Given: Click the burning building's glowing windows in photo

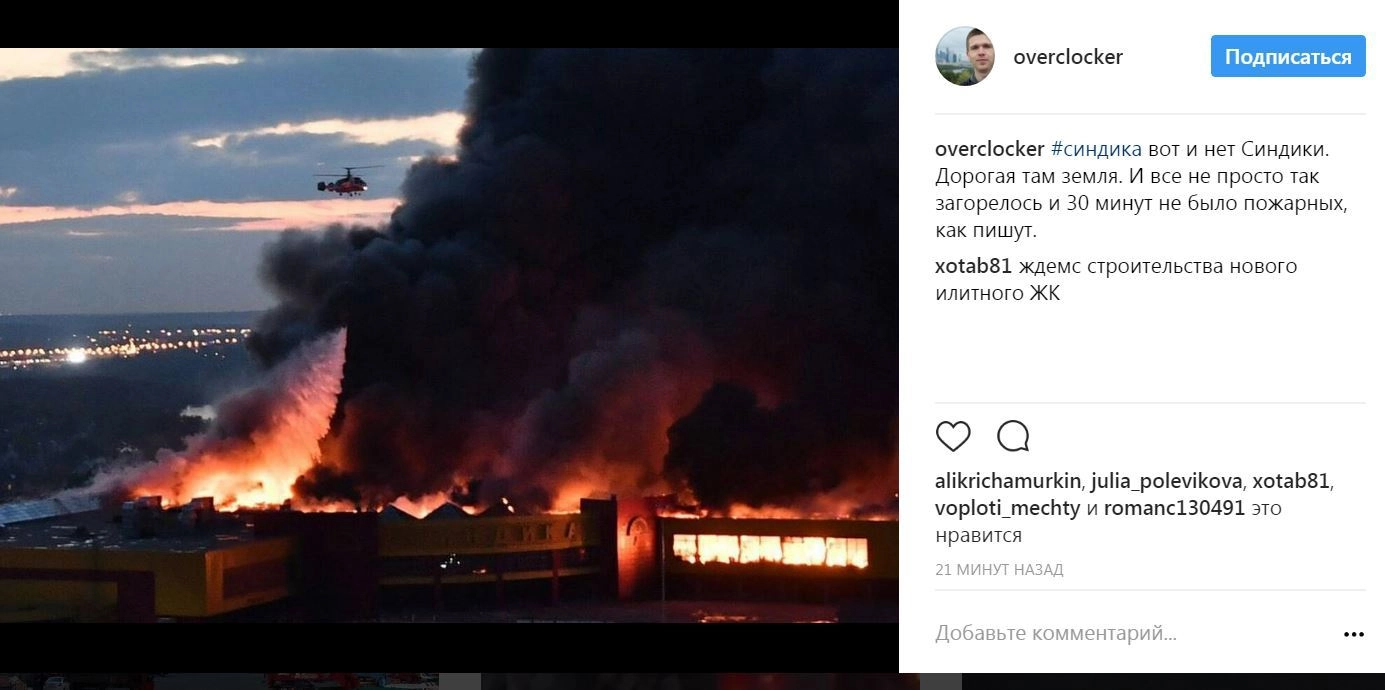Looking at the screenshot, I should tap(770, 550).
